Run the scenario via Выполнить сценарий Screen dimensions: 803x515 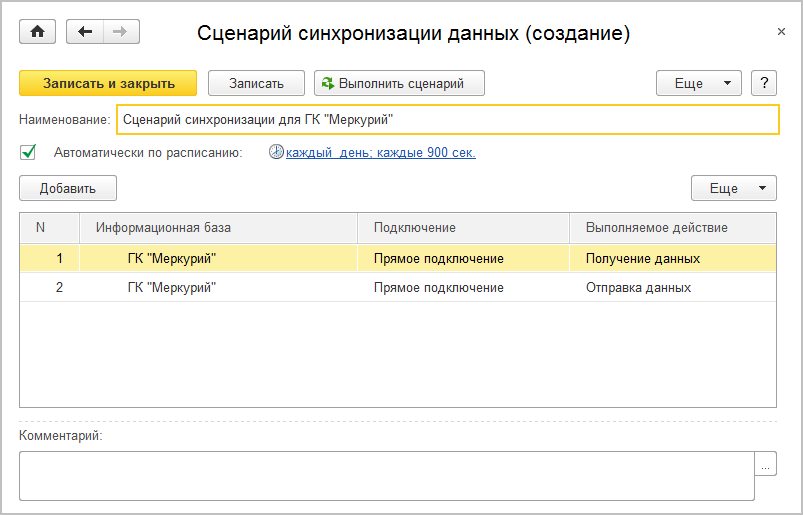[x=399, y=84]
